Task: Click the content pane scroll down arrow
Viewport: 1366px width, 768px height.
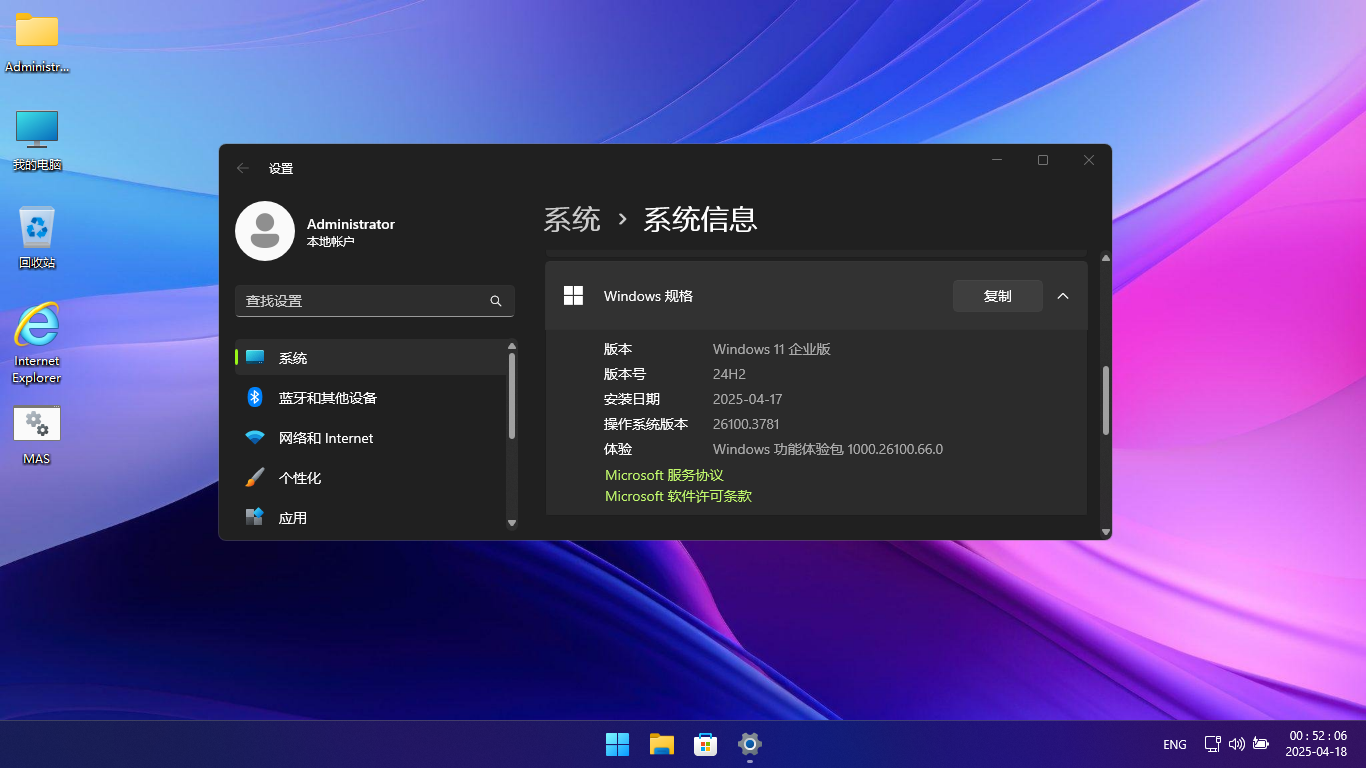Action: tap(1105, 532)
